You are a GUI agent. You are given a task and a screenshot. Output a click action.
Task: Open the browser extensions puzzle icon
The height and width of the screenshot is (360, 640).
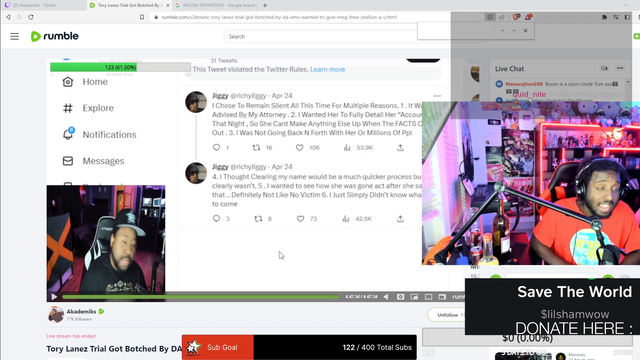(604, 17)
